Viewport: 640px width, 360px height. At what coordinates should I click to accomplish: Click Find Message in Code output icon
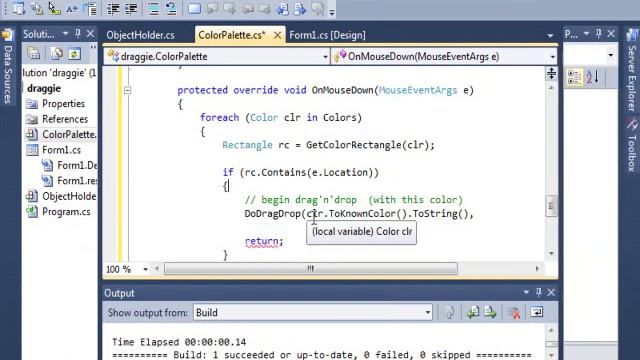[x=449, y=313]
